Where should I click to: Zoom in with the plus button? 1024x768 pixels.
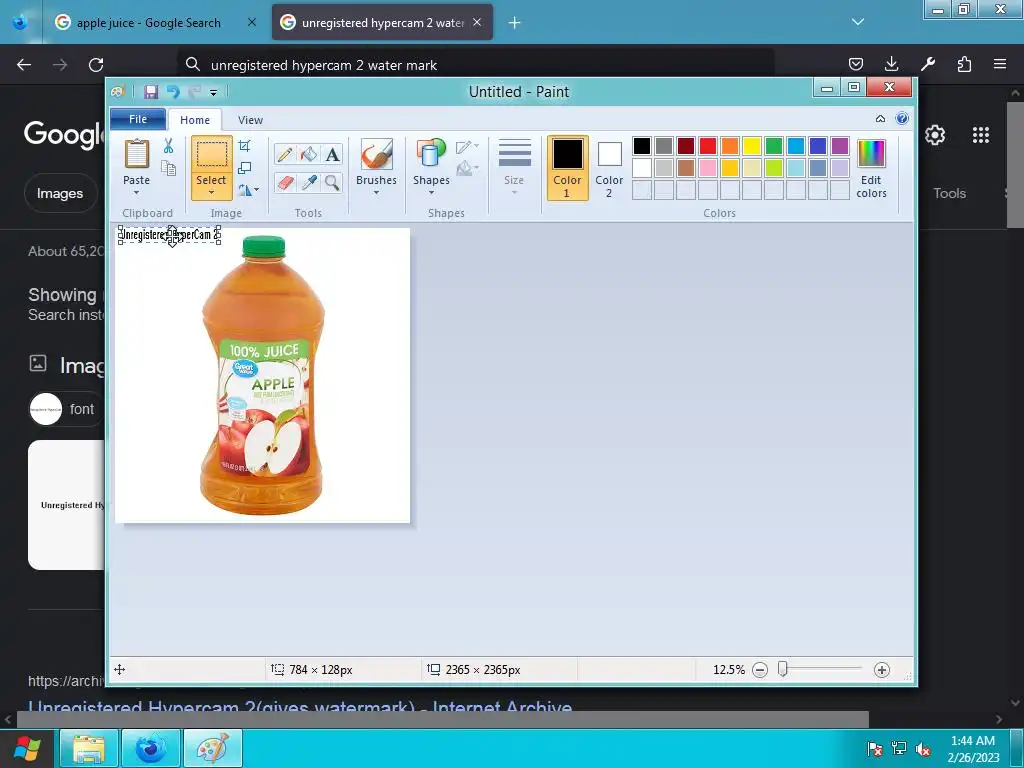[x=882, y=670]
